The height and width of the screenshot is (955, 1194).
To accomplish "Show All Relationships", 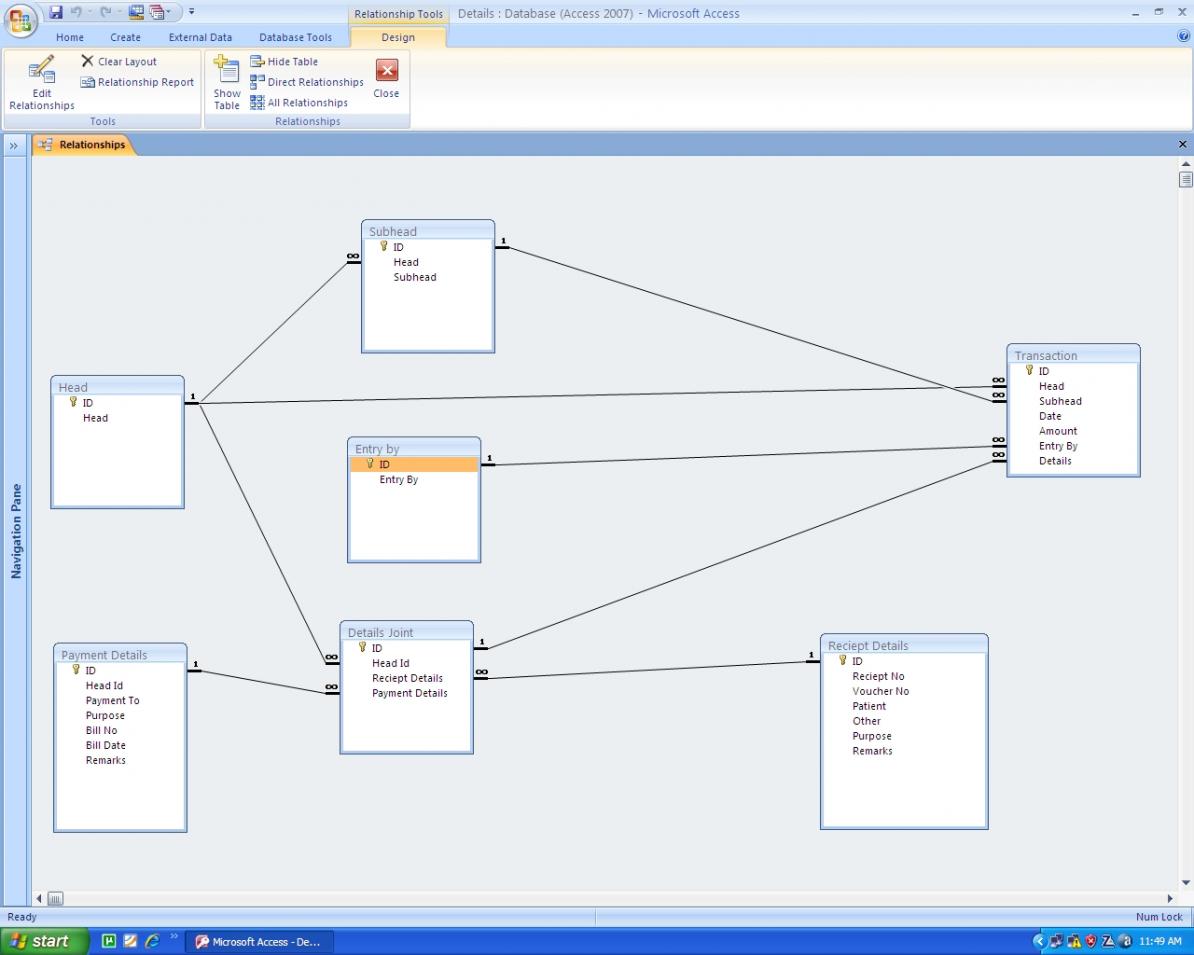I will pyautogui.click(x=299, y=103).
